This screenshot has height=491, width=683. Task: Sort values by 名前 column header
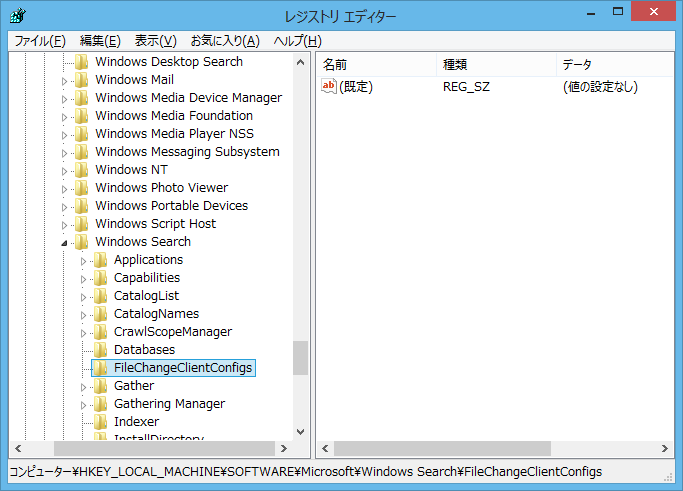(x=376, y=64)
